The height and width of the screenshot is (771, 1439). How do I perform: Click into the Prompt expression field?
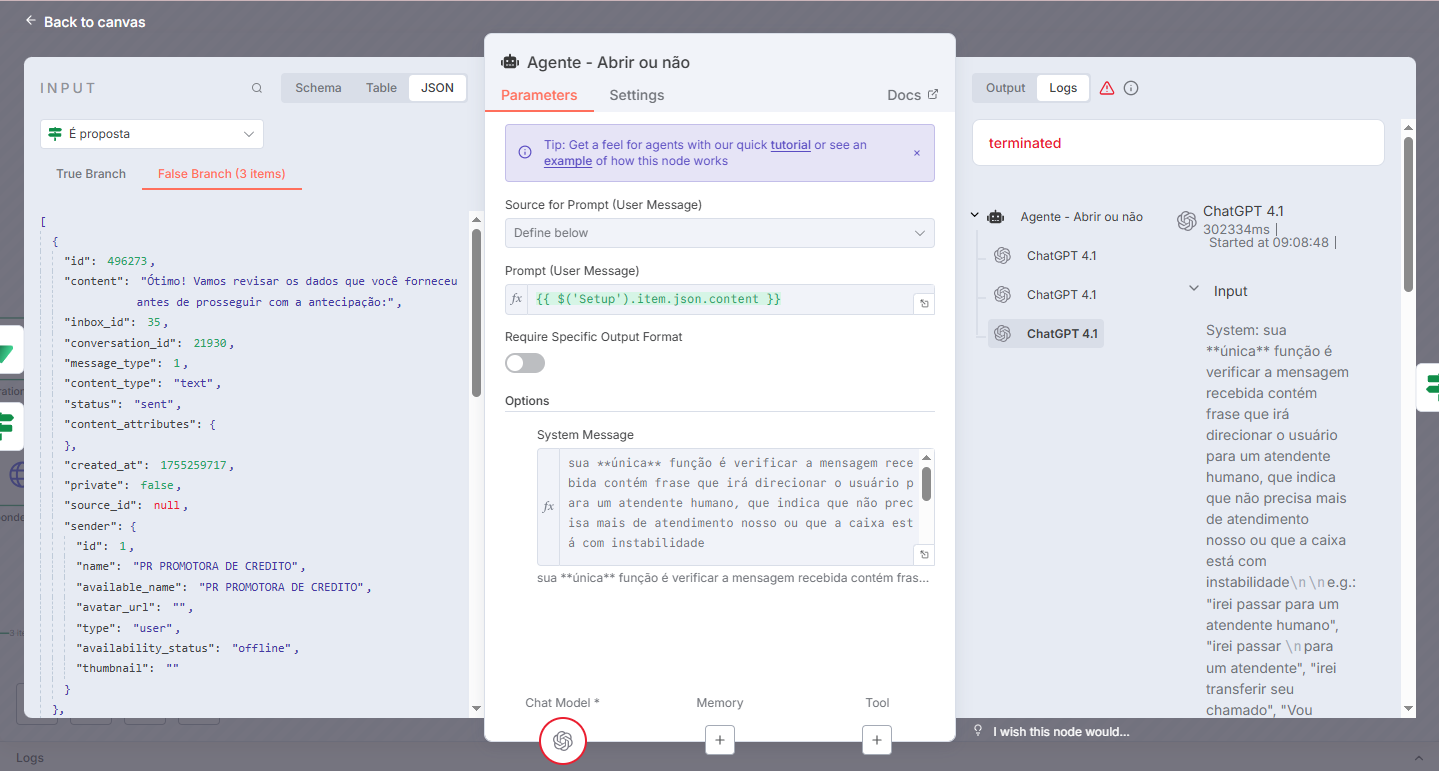pos(720,299)
